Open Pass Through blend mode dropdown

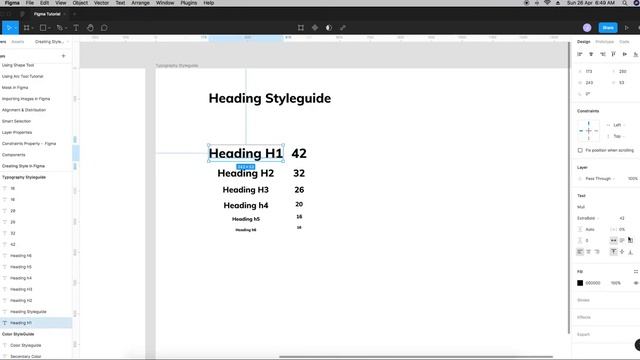click(600, 179)
